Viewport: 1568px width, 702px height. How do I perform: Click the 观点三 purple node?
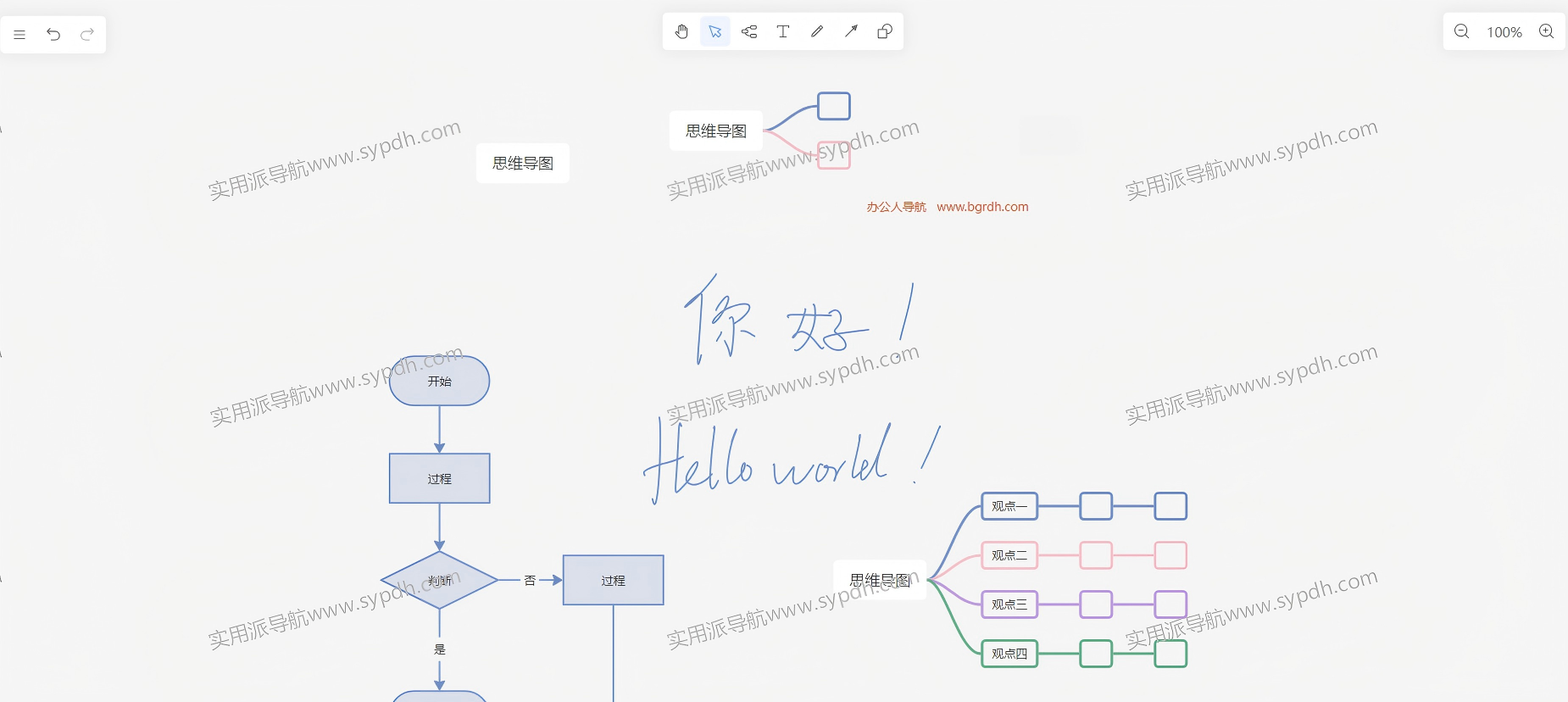pyautogui.click(x=1009, y=604)
